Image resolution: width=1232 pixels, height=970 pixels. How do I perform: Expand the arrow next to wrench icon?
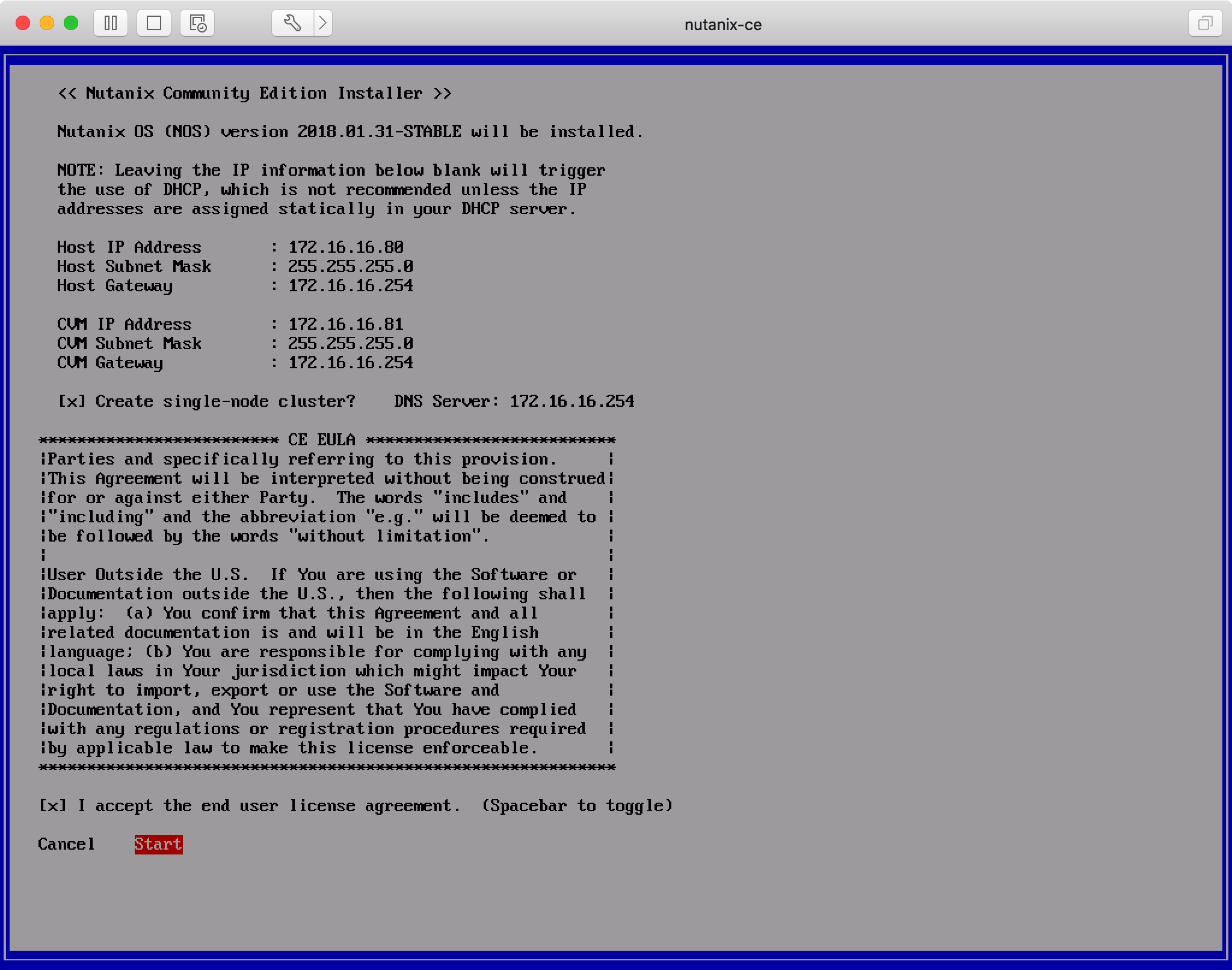[323, 23]
